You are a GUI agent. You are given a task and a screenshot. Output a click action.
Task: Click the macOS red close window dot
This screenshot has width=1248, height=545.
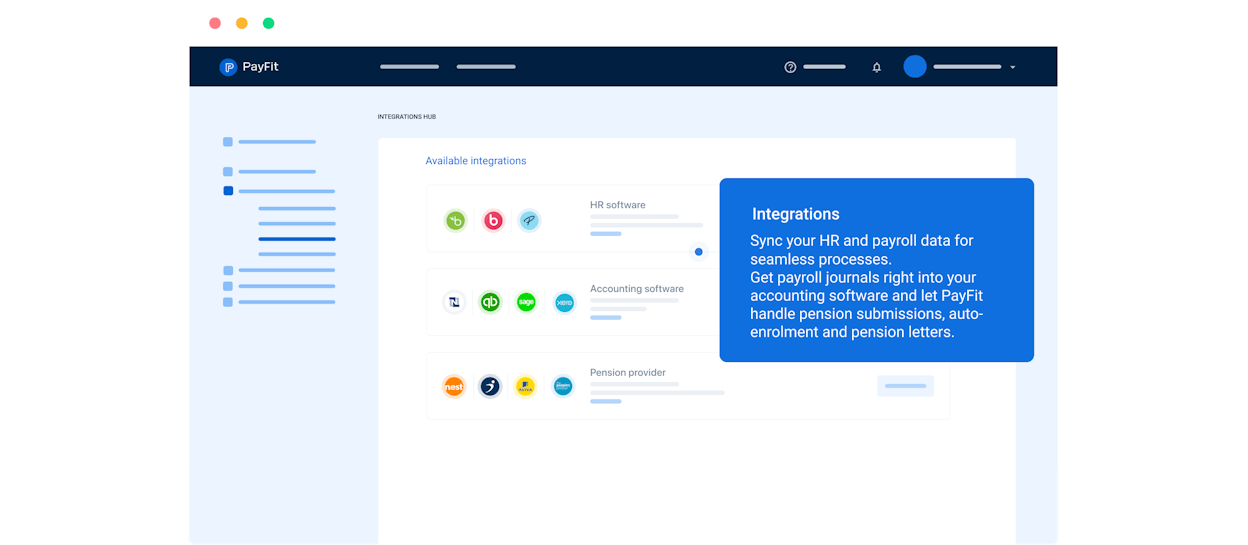click(215, 23)
